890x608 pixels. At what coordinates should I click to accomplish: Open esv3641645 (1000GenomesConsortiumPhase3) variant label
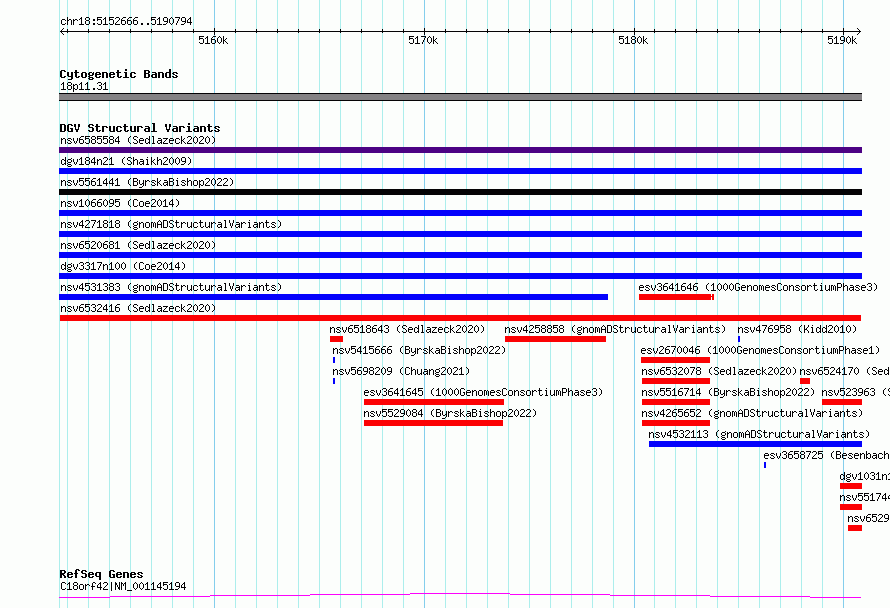pyautogui.click(x=483, y=392)
